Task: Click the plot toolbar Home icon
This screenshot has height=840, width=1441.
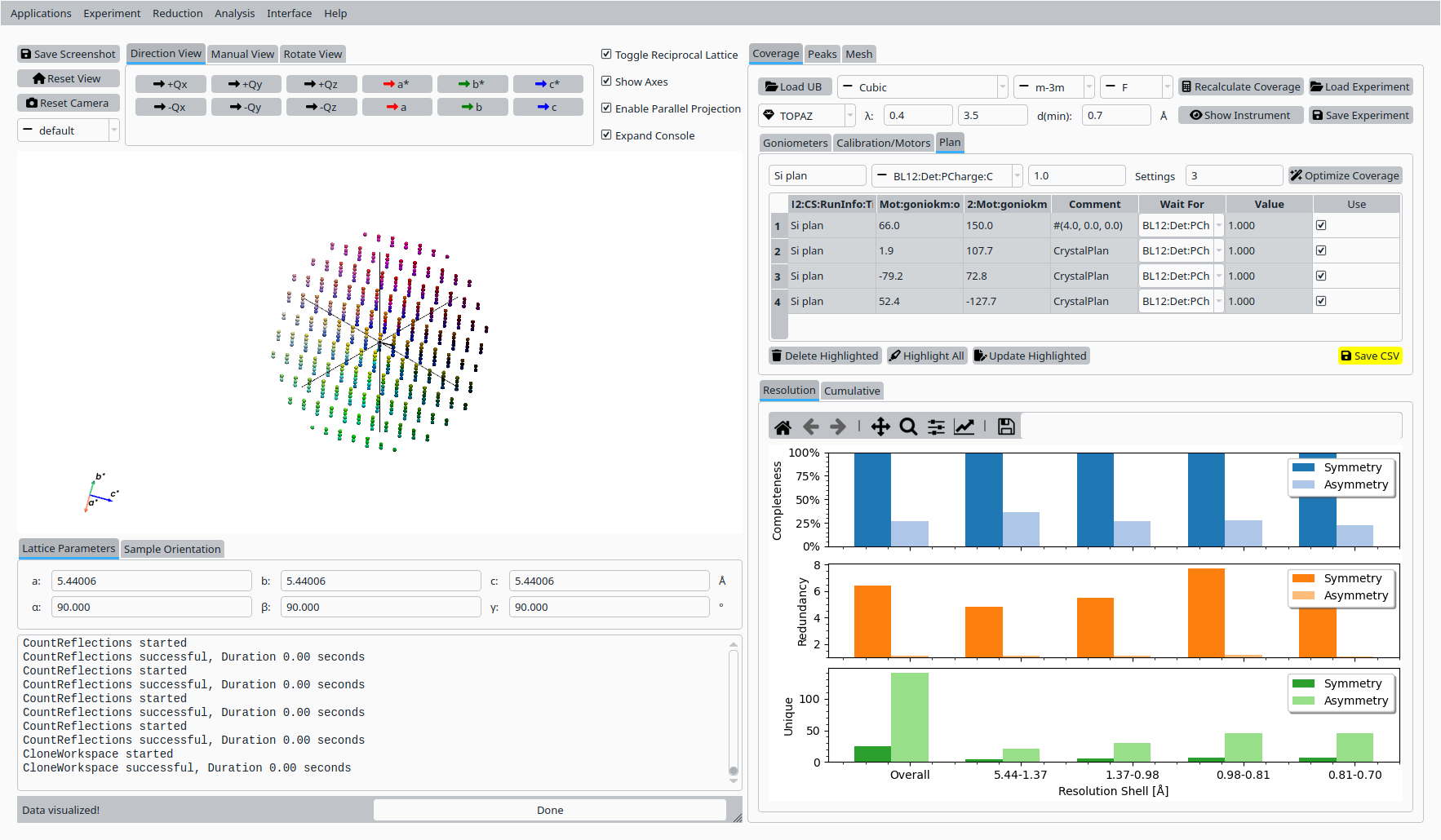Action: point(783,427)
